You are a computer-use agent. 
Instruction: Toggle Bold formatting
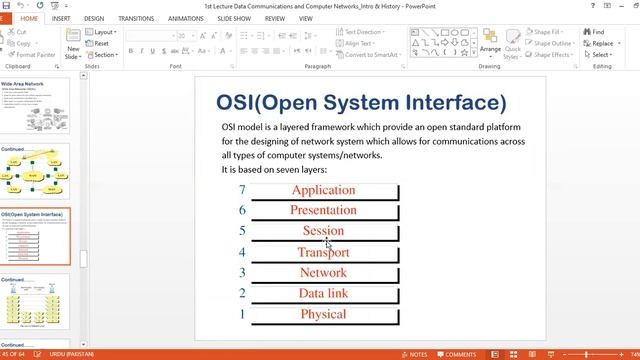tap(131, 51)
